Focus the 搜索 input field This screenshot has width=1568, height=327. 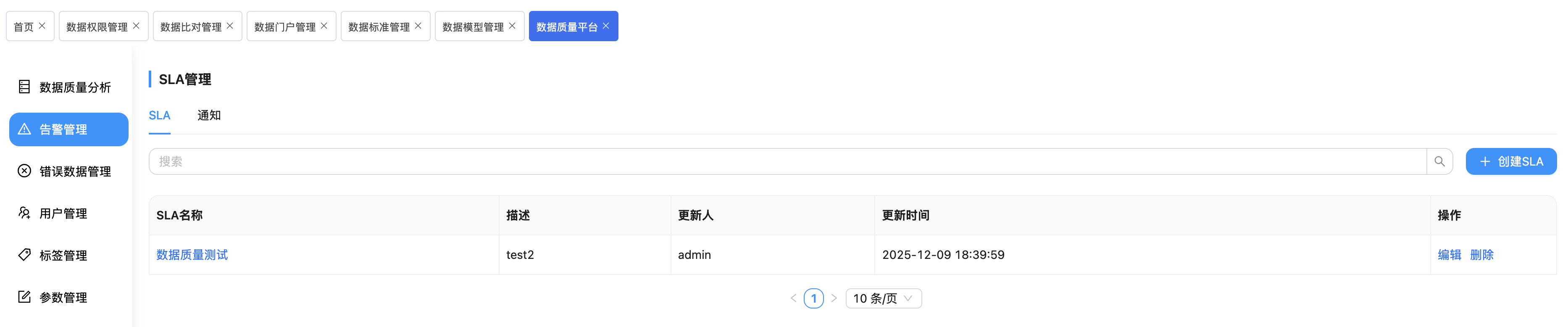[785, 161]
